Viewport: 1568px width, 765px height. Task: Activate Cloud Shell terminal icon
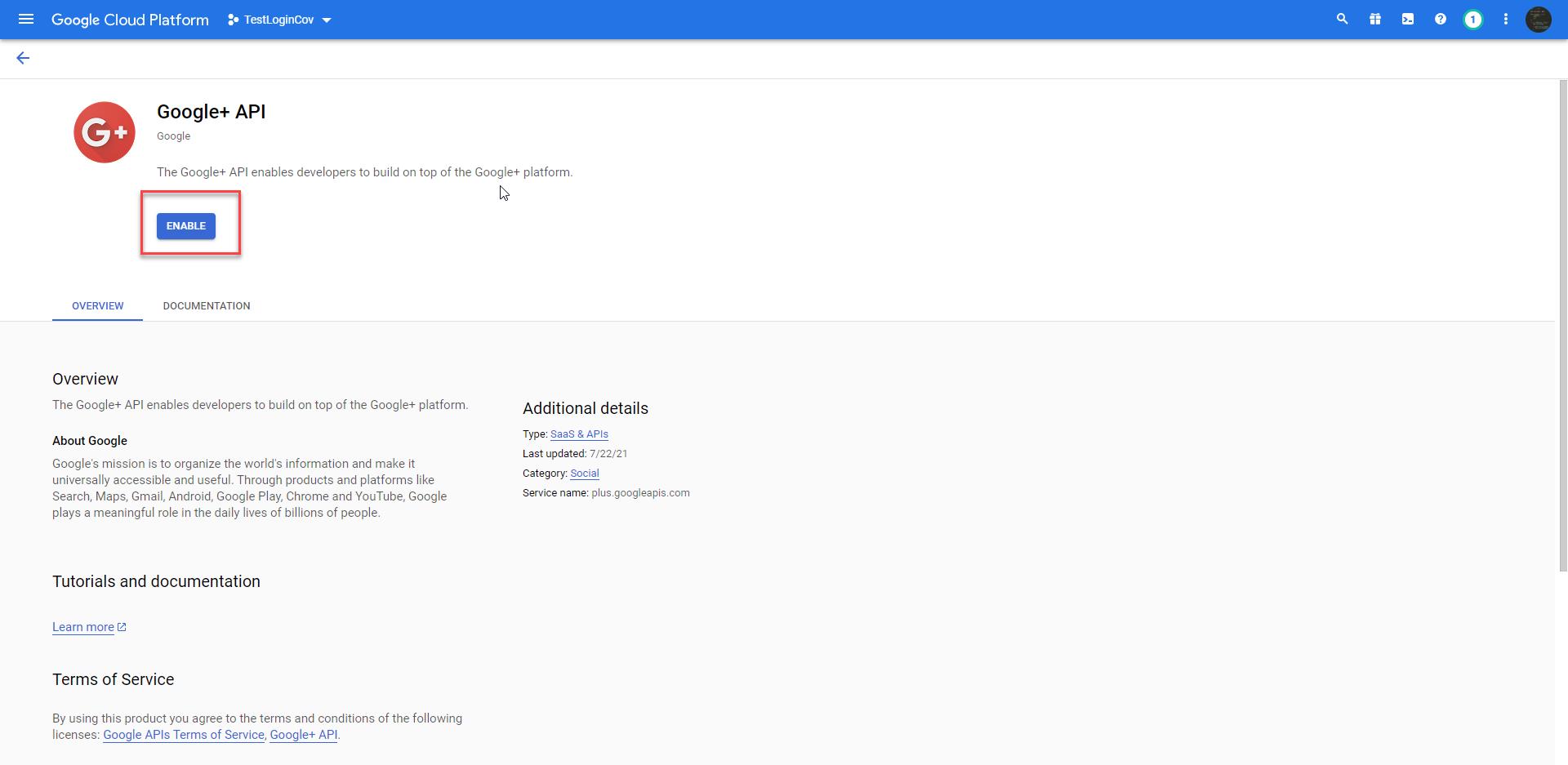(x=1408, y=19)
